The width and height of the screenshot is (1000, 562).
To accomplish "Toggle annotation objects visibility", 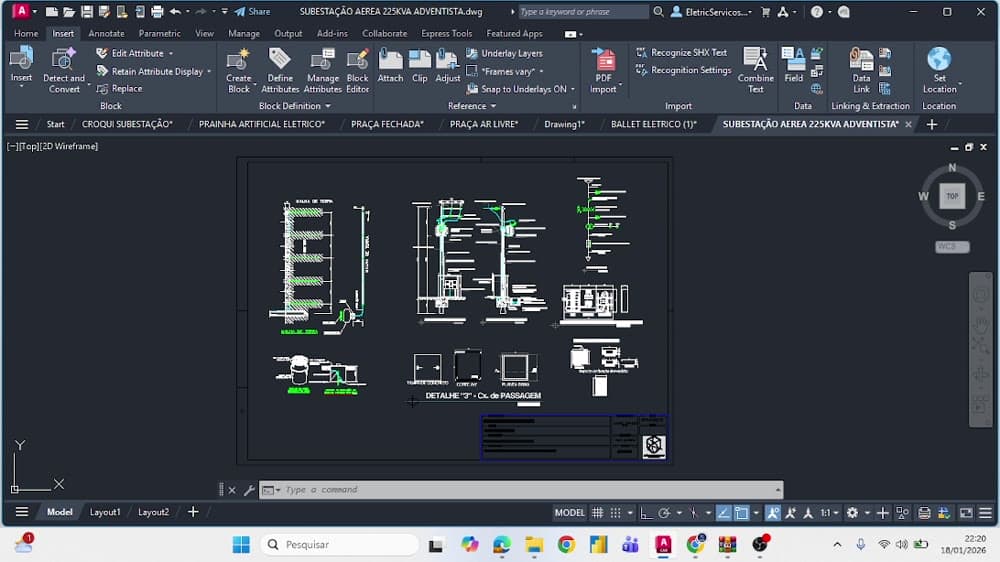I will point(773,512).
